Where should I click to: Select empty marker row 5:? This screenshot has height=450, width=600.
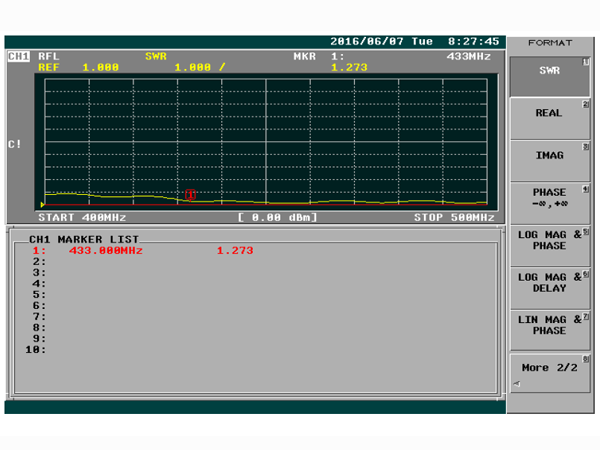click(x=39, y=295)
